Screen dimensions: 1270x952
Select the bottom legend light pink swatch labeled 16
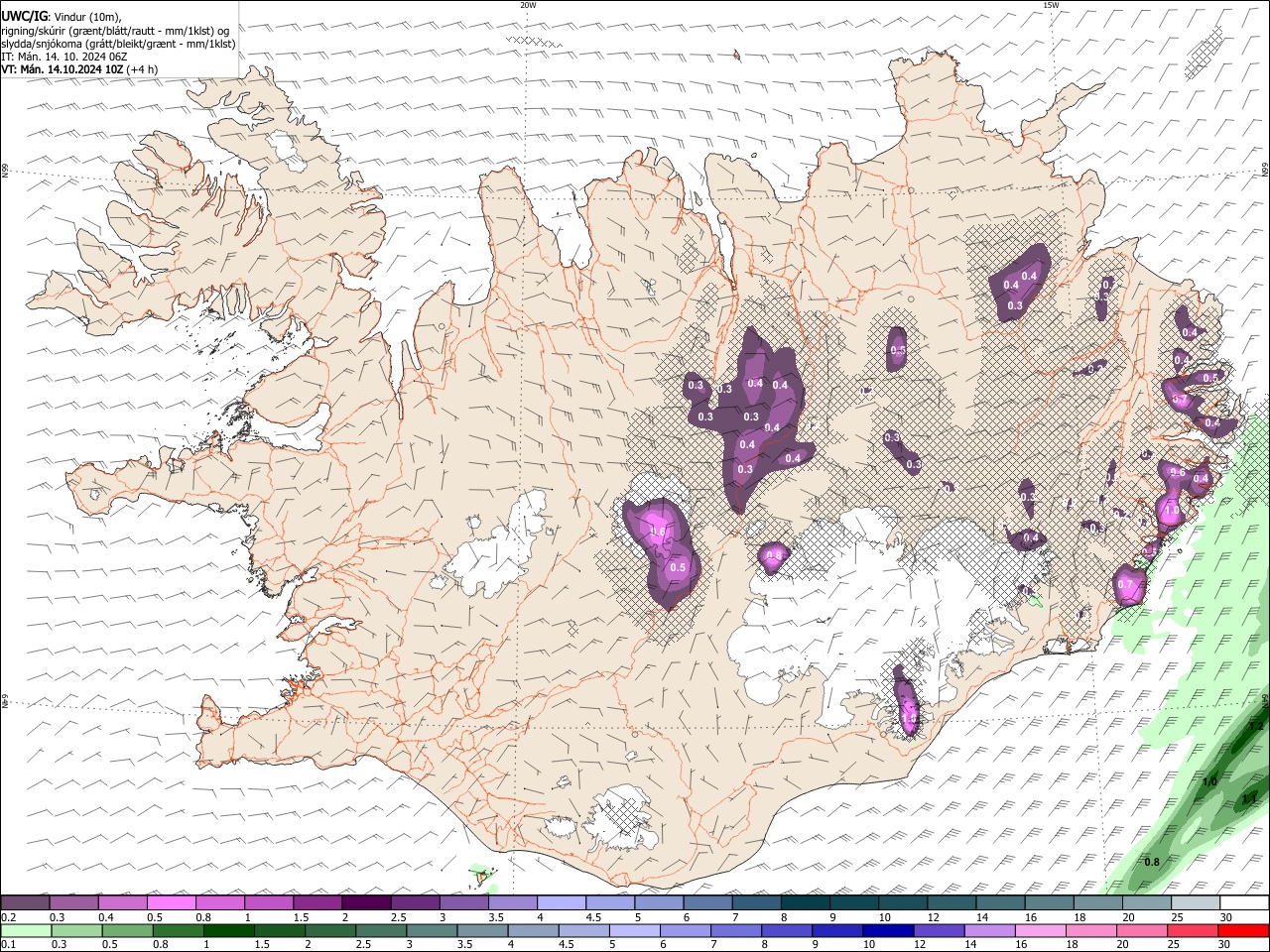[x=1040, y=931]
